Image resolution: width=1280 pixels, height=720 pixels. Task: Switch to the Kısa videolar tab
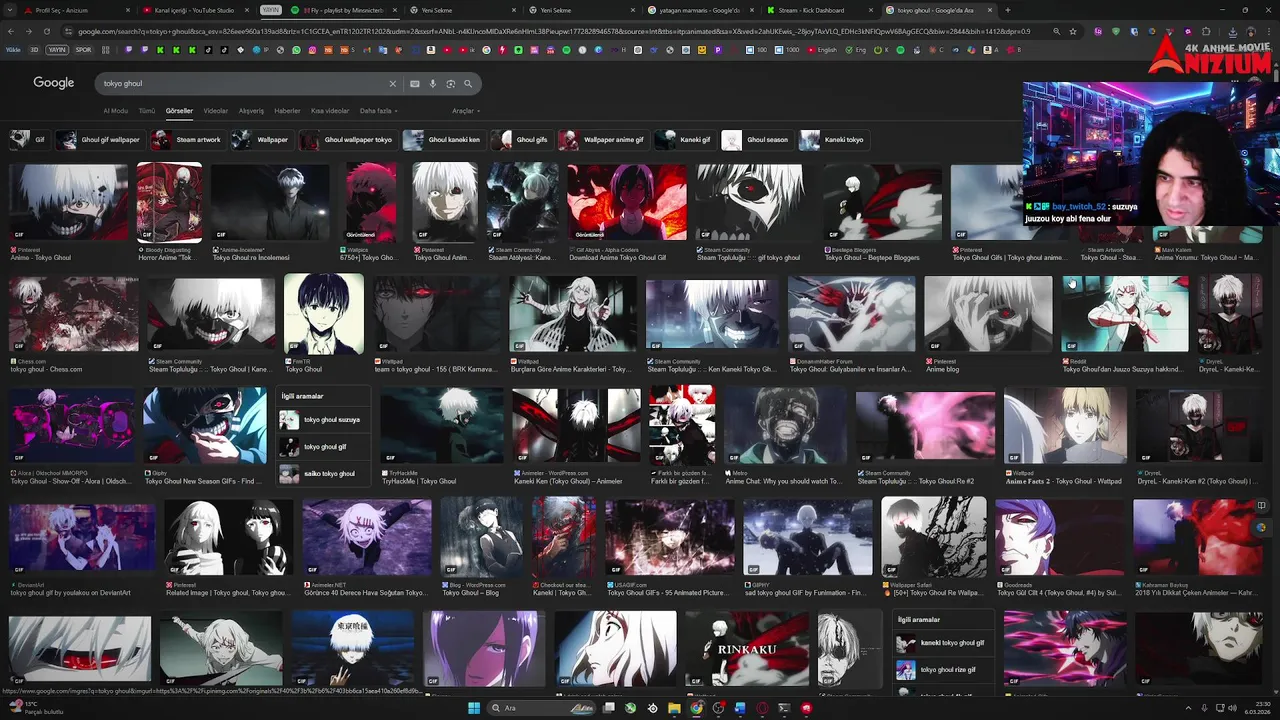coord(330,111)
